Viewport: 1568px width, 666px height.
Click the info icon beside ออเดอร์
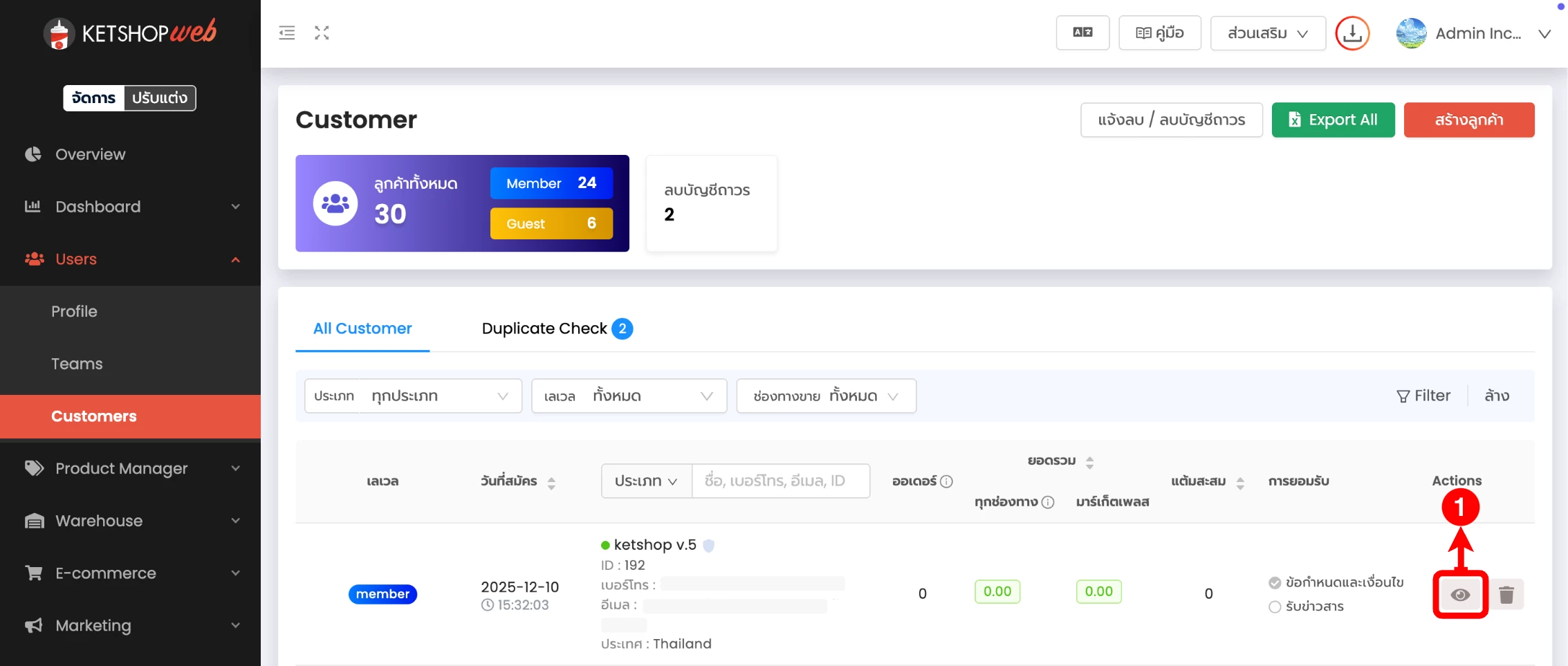click(x=947, y=481)
